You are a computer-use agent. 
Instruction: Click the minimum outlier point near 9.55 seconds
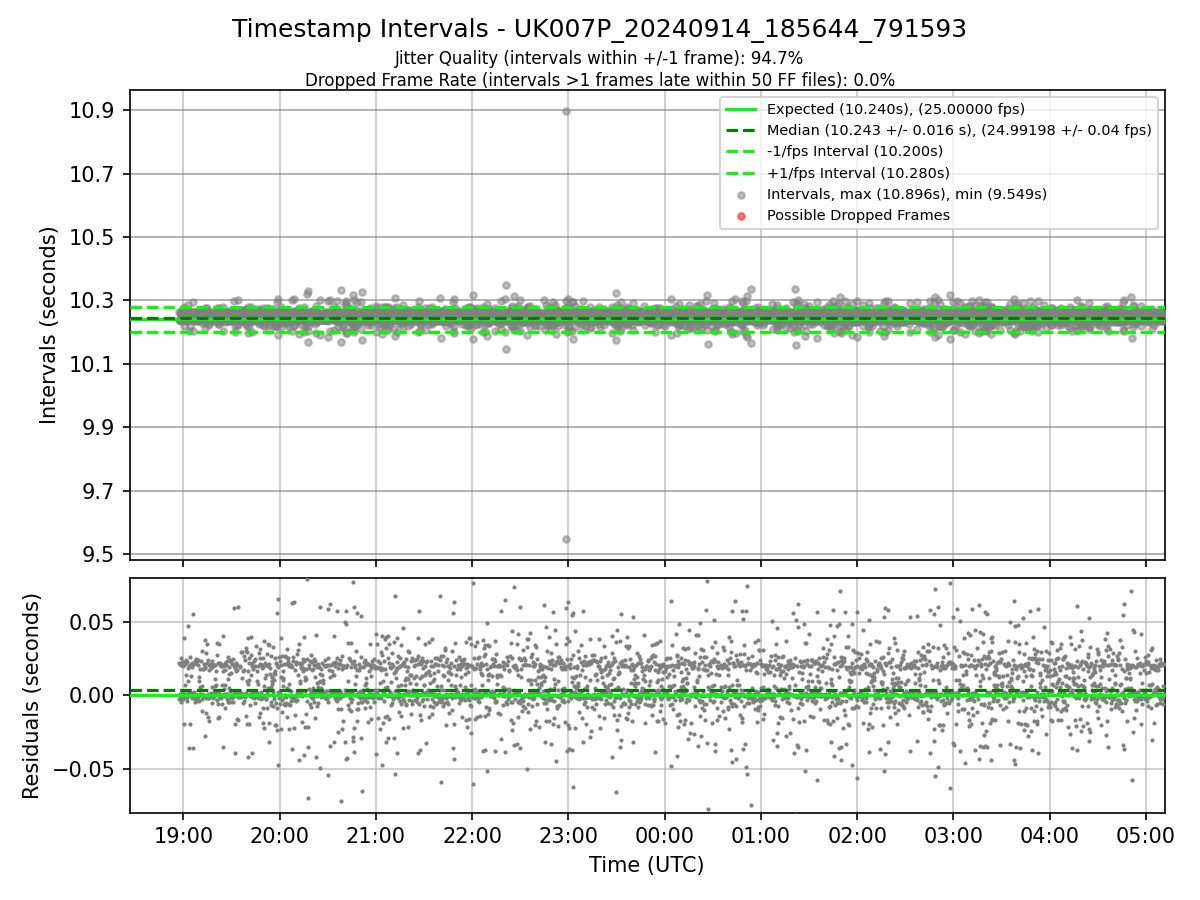point(566,539)
